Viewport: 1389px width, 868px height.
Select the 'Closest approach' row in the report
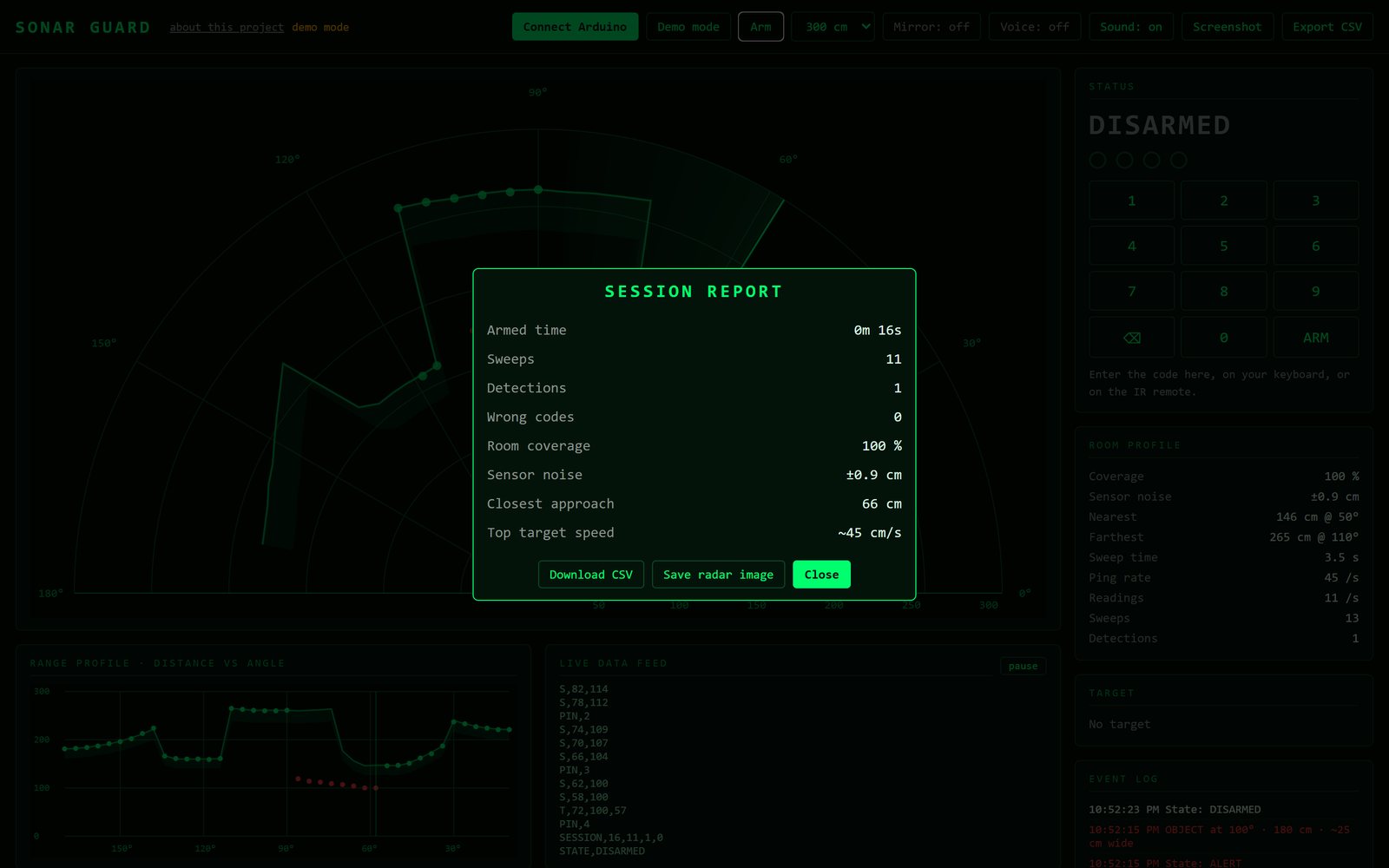coord(694,503)
